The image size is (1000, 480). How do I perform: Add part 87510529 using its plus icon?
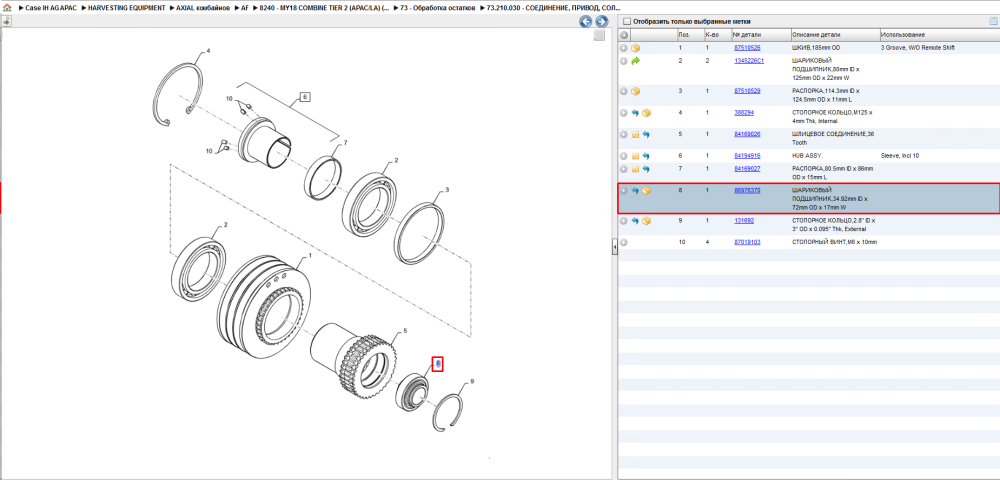[624, 91]
